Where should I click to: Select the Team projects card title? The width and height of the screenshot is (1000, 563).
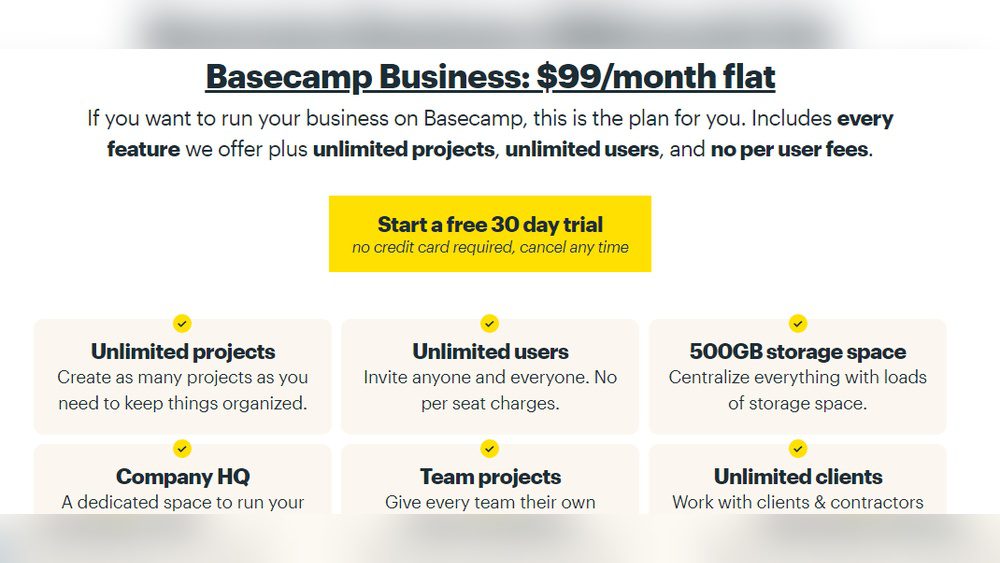point(490,477)
